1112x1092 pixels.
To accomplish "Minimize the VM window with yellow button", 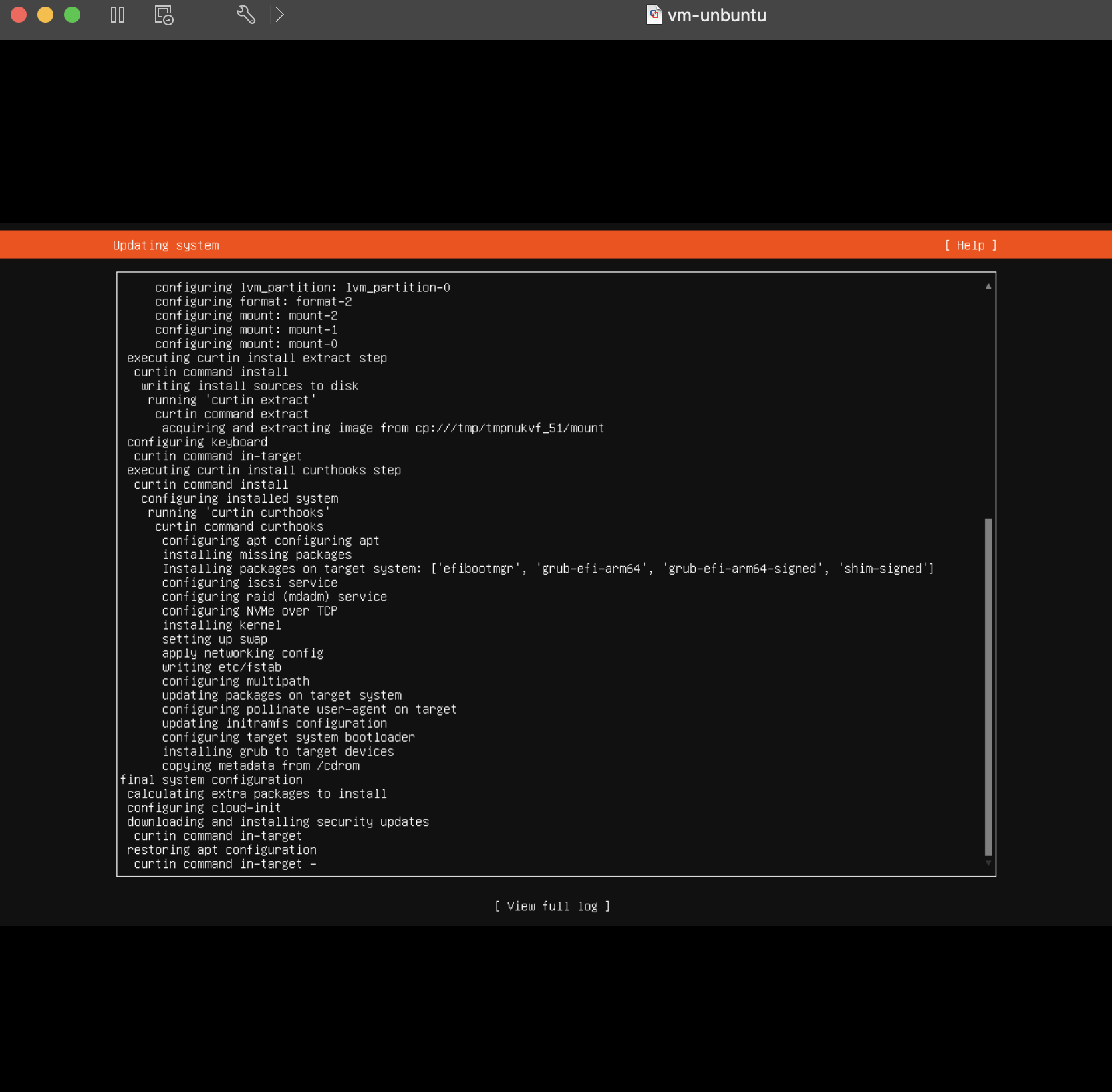I will [x=45, y=15].
